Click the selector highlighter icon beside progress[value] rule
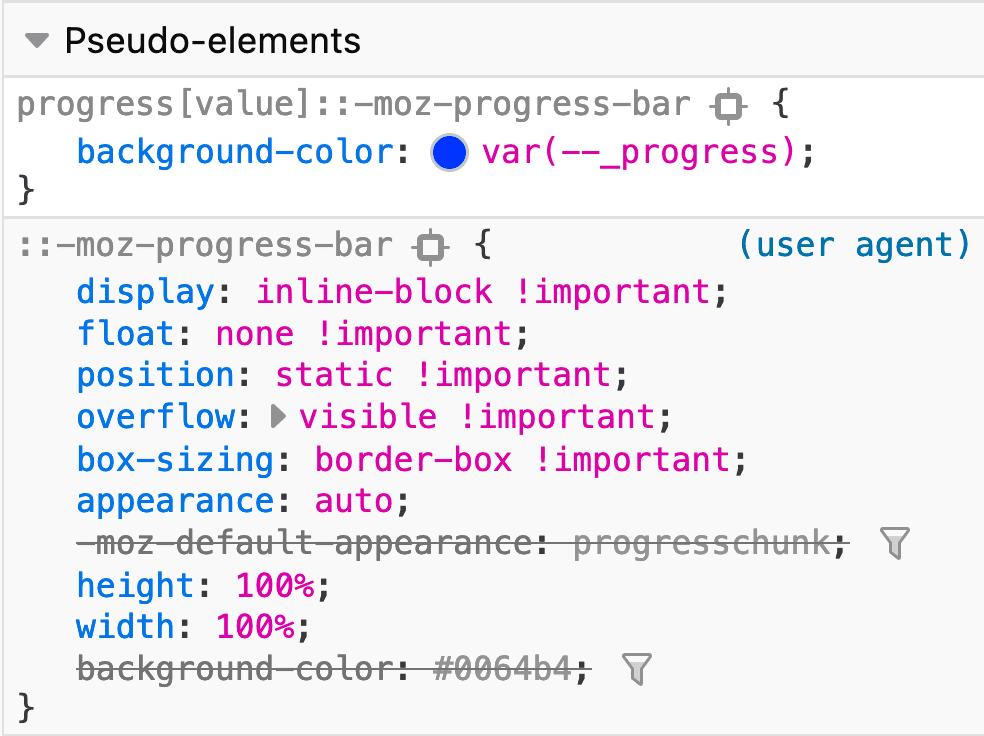 (x=727, y=103)
